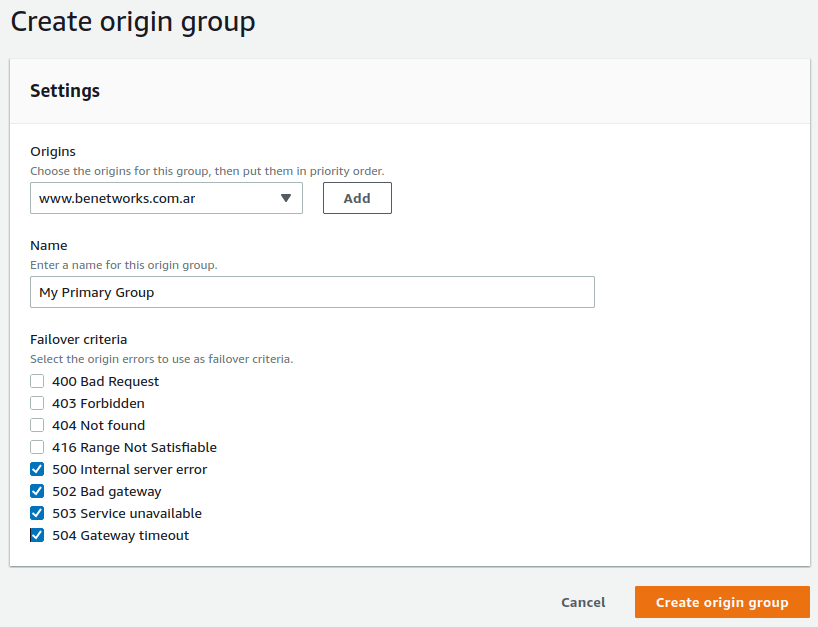
Task: Open the Origins dropdown showing www.benetworks.com.ar
Action: click(166, 198)
